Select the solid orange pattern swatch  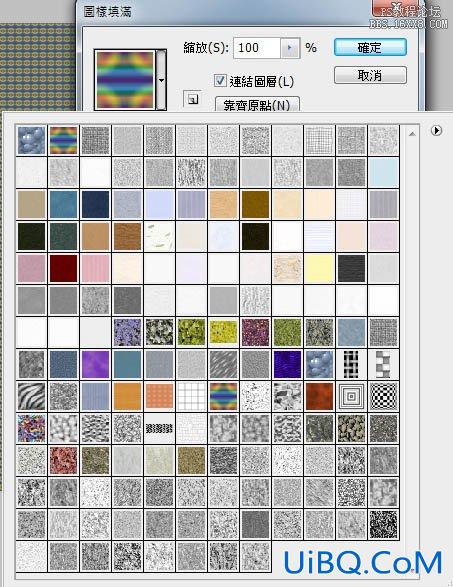point(127,396)
